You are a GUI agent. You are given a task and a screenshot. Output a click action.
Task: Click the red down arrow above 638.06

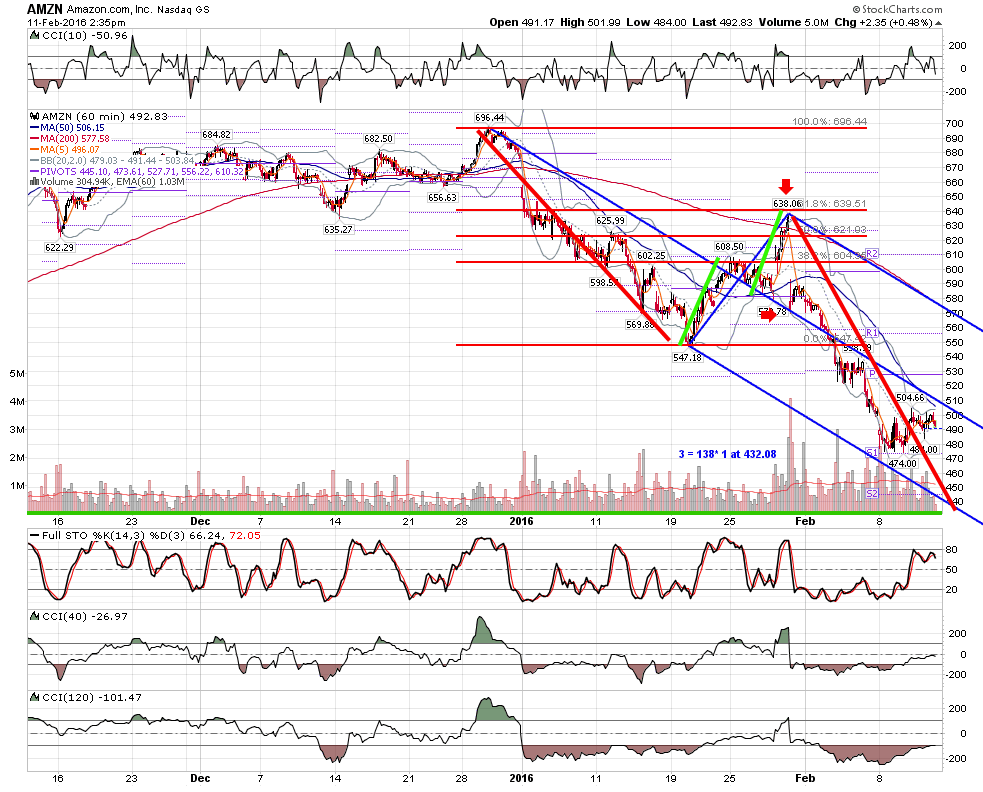(x=786, y=186)
